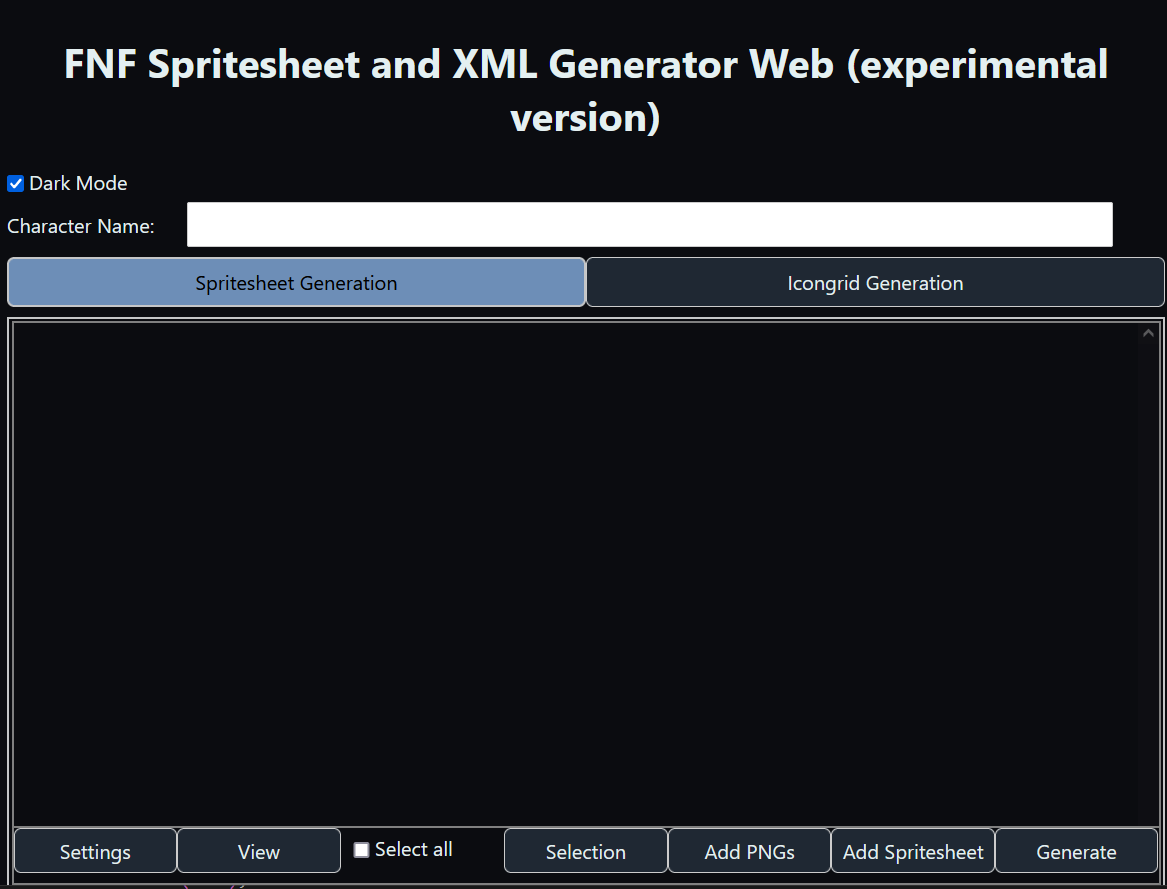The height and width of the screenshot is (889, 1167).
Task: Click the page title heading text
Action: click(x=586, y=91)
